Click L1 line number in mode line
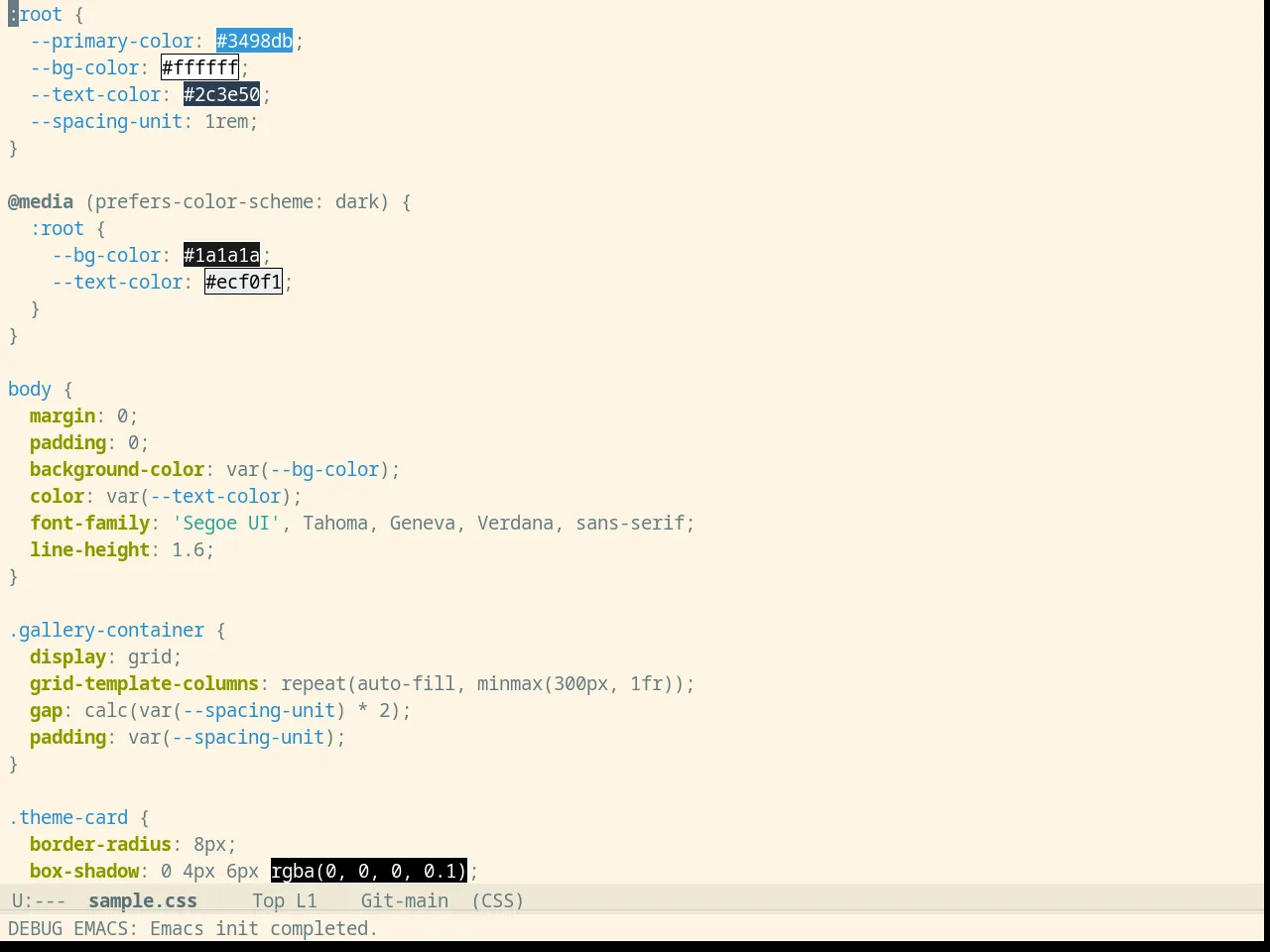The height and width of the screenshot is (952, 1270). pyautogui.click(x=307, y=900)
